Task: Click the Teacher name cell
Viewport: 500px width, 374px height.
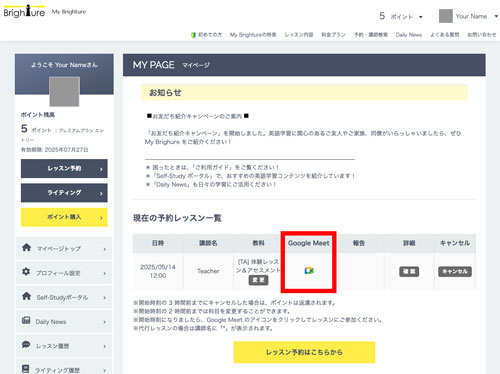Action: (x=208, y=271)
